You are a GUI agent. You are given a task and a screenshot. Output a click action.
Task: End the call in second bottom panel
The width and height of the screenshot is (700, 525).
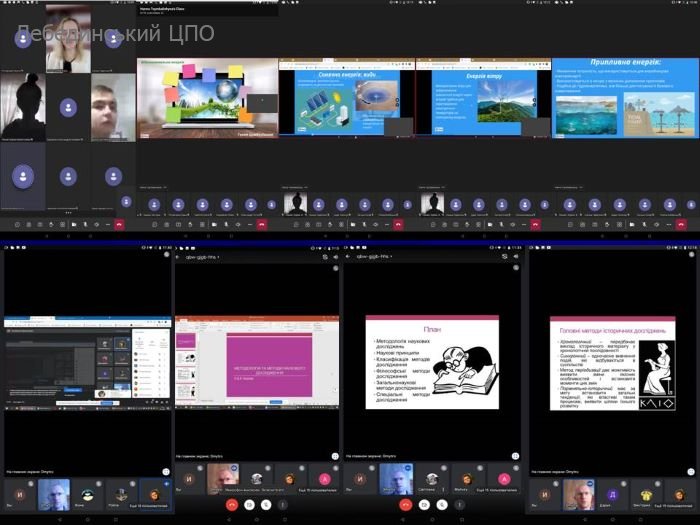pyautogui.click(x=232, y=506)
